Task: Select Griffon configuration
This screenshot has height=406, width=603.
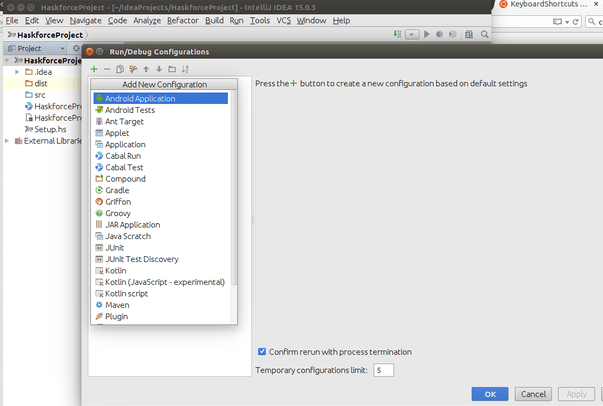Action: 161,201
